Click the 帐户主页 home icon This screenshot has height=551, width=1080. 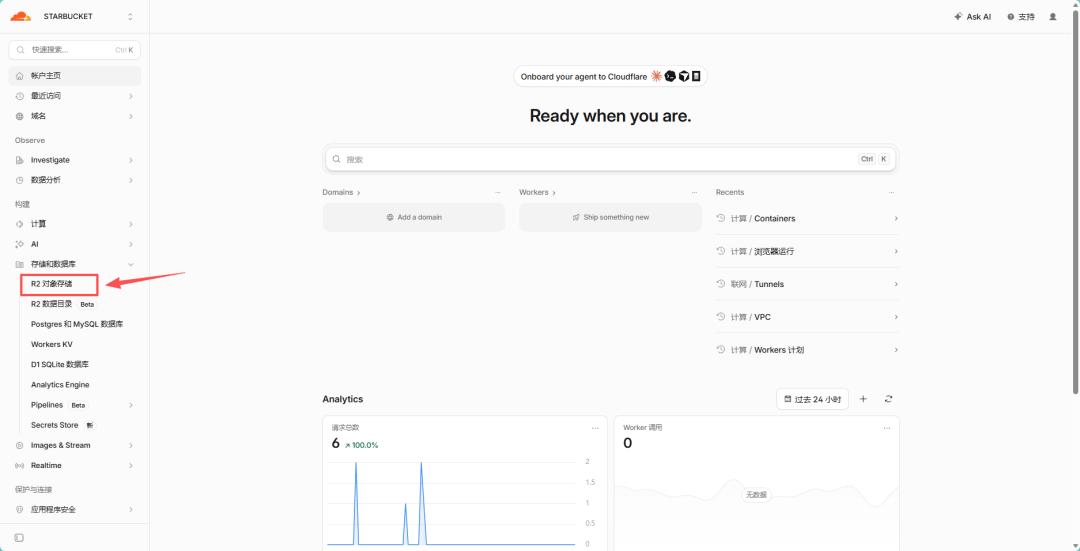pos(19,76)
